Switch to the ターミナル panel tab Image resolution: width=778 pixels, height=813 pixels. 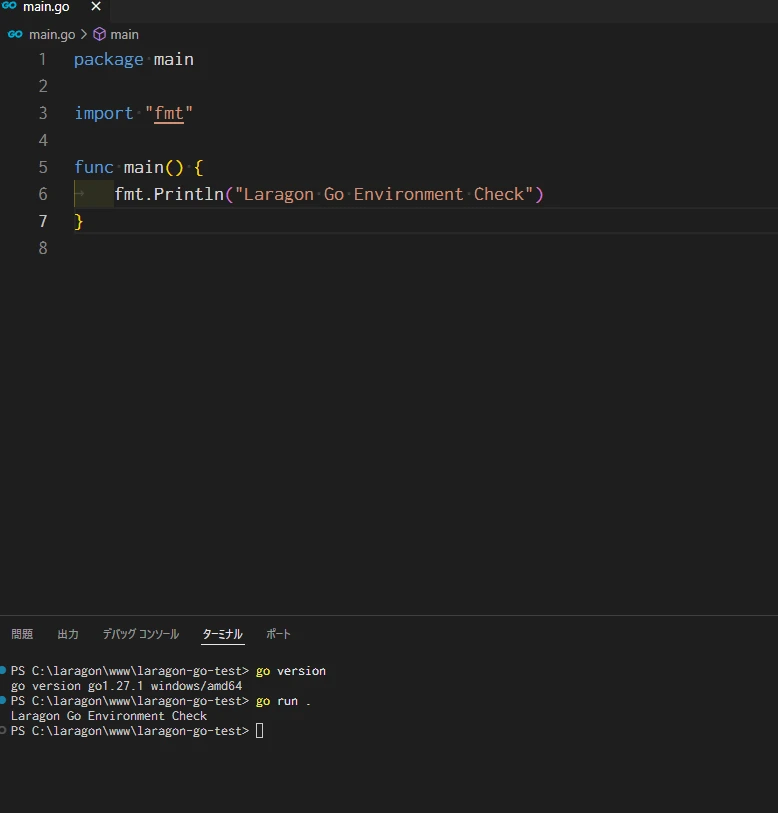click(223, 634)
